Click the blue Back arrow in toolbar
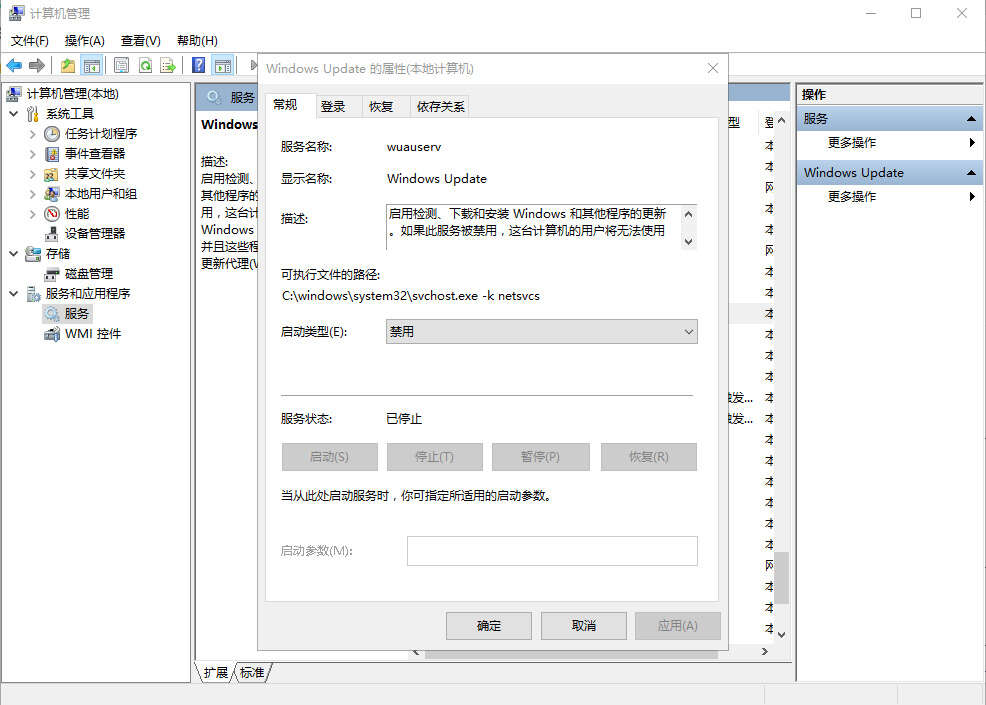This screenshot has width=986, height=705. (14, 65)
